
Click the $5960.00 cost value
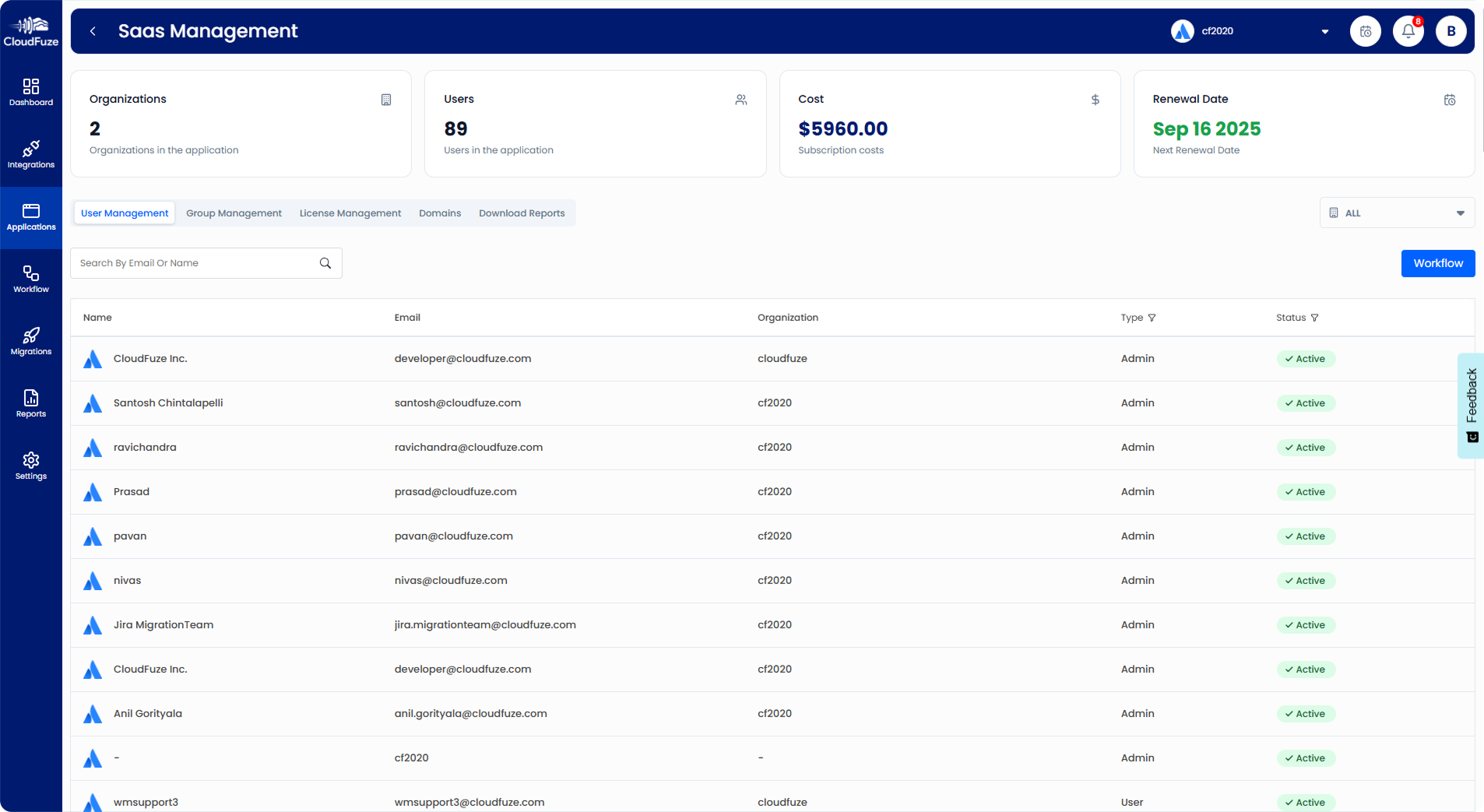842,128
